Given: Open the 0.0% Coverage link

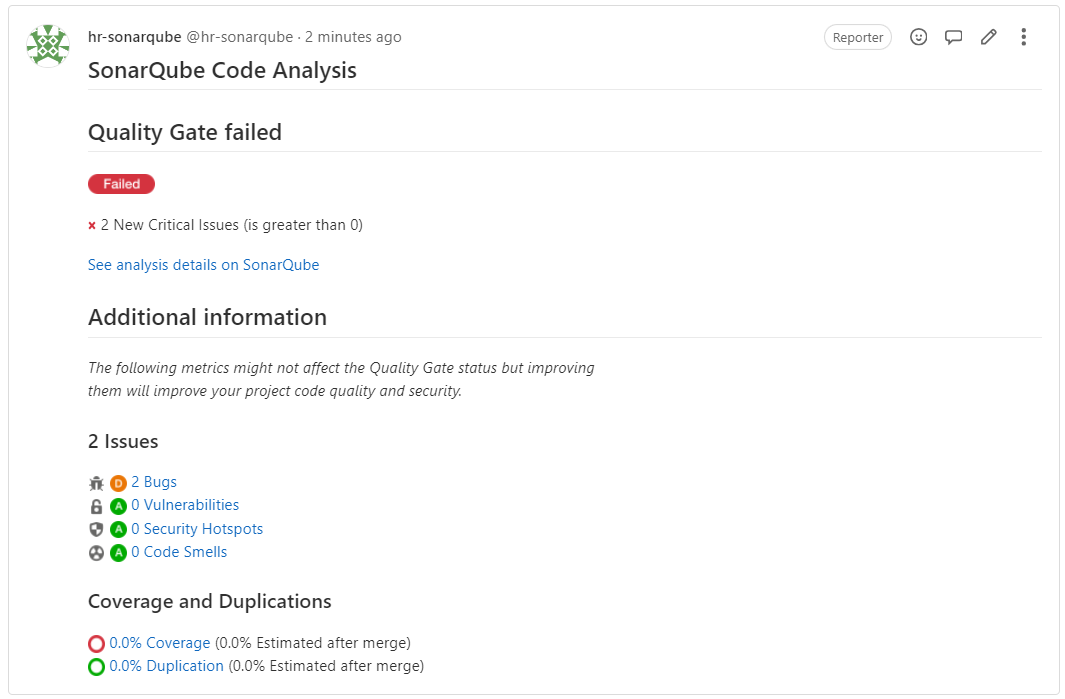Looking at the screenshot, I should coord(160,643).
